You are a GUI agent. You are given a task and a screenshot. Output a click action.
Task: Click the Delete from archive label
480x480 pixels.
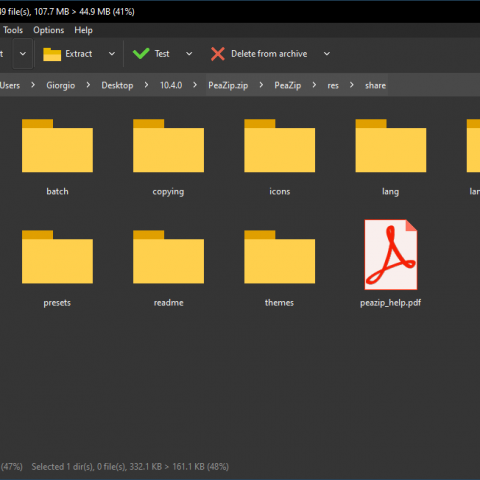click(x=269, y=54)
